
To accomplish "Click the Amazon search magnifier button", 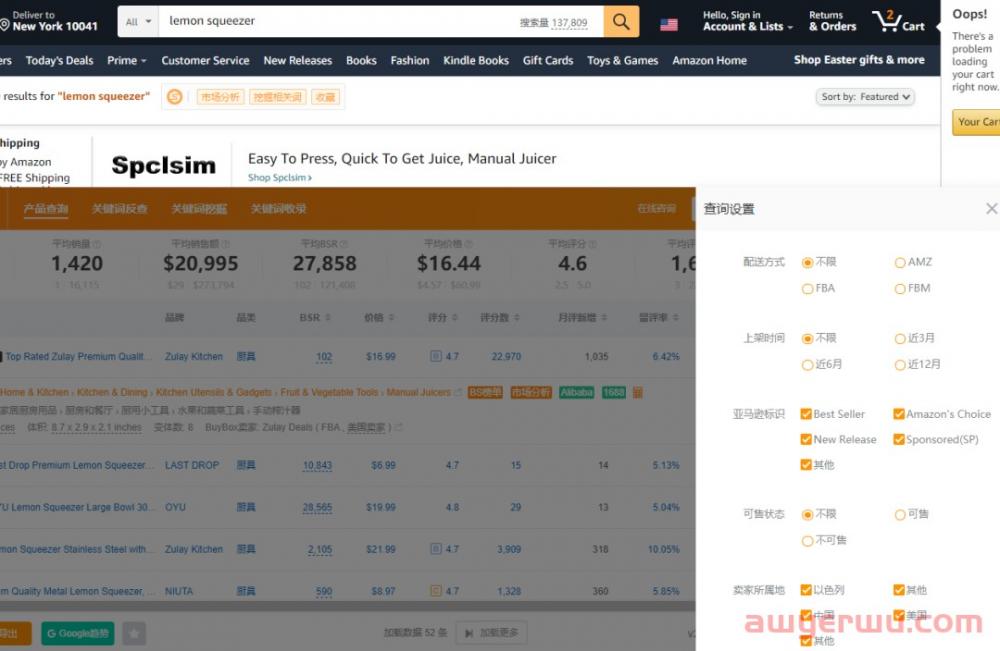I will pyautogui.click(x=621, y=22).
